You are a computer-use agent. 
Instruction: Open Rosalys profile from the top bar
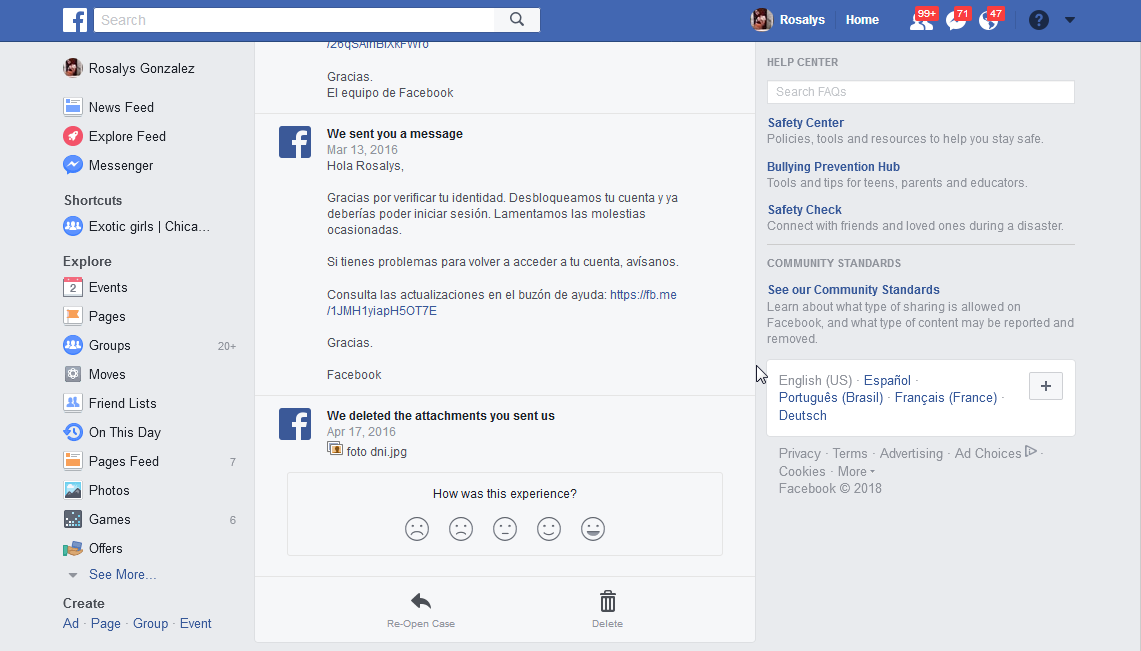point(802,20)
